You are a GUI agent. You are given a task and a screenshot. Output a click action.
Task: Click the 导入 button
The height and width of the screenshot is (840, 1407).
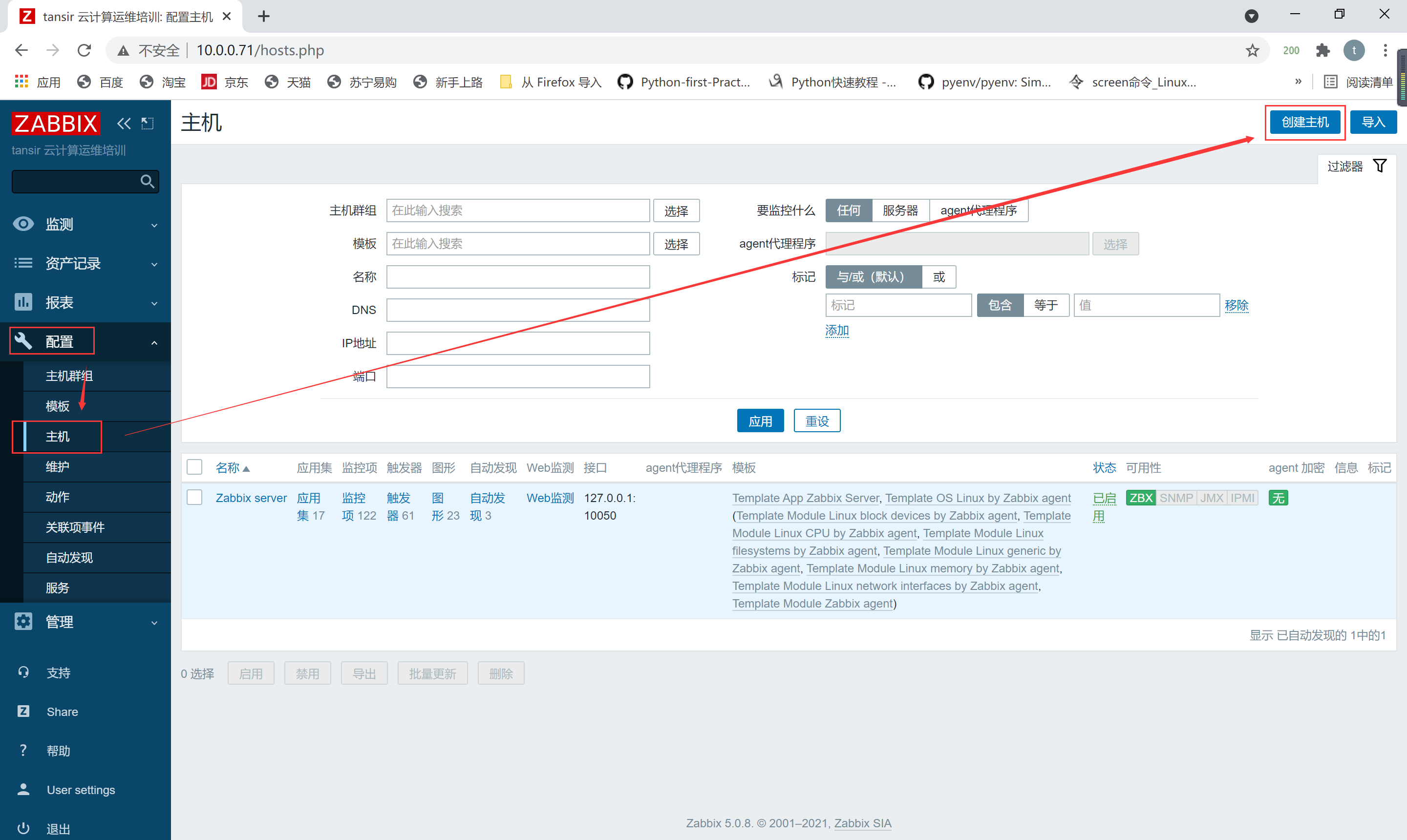pyautogui.click(x=1373, y=122)
